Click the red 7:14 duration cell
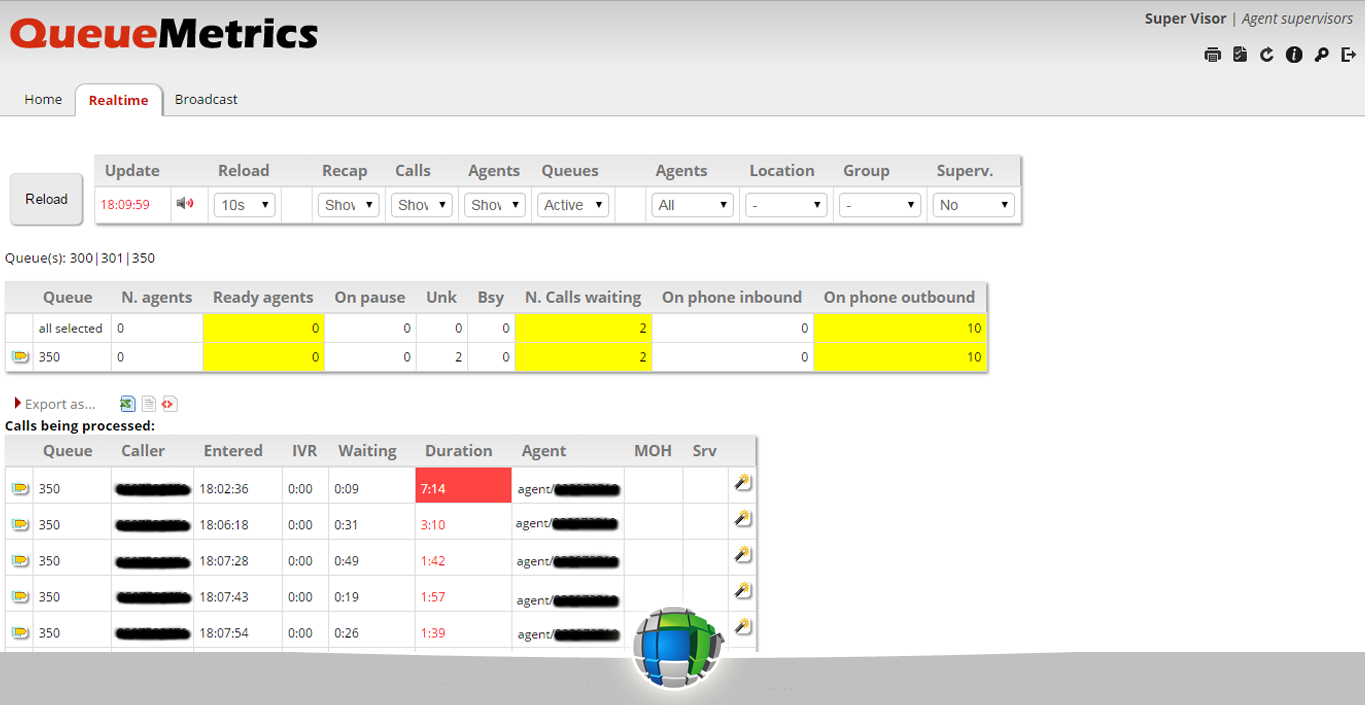 [463, 489]
